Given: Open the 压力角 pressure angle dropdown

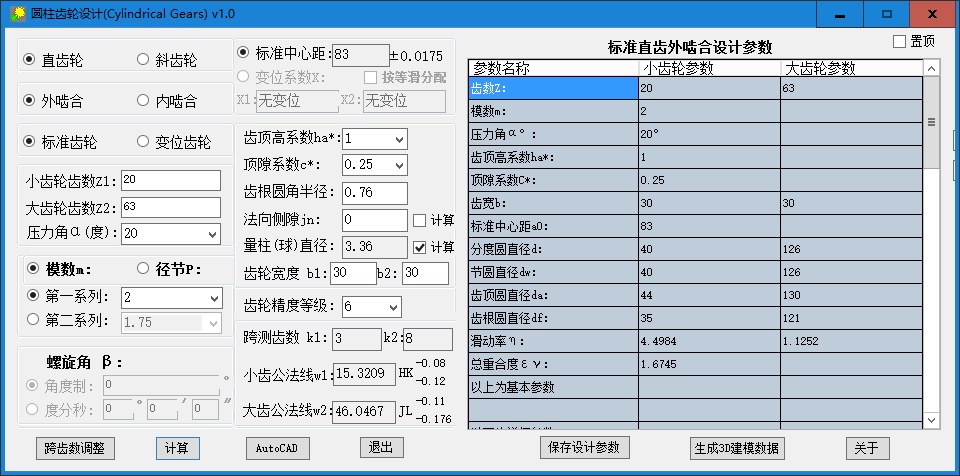Looking at the screenshot, I should pyautogui.click(x=210, y=233).
